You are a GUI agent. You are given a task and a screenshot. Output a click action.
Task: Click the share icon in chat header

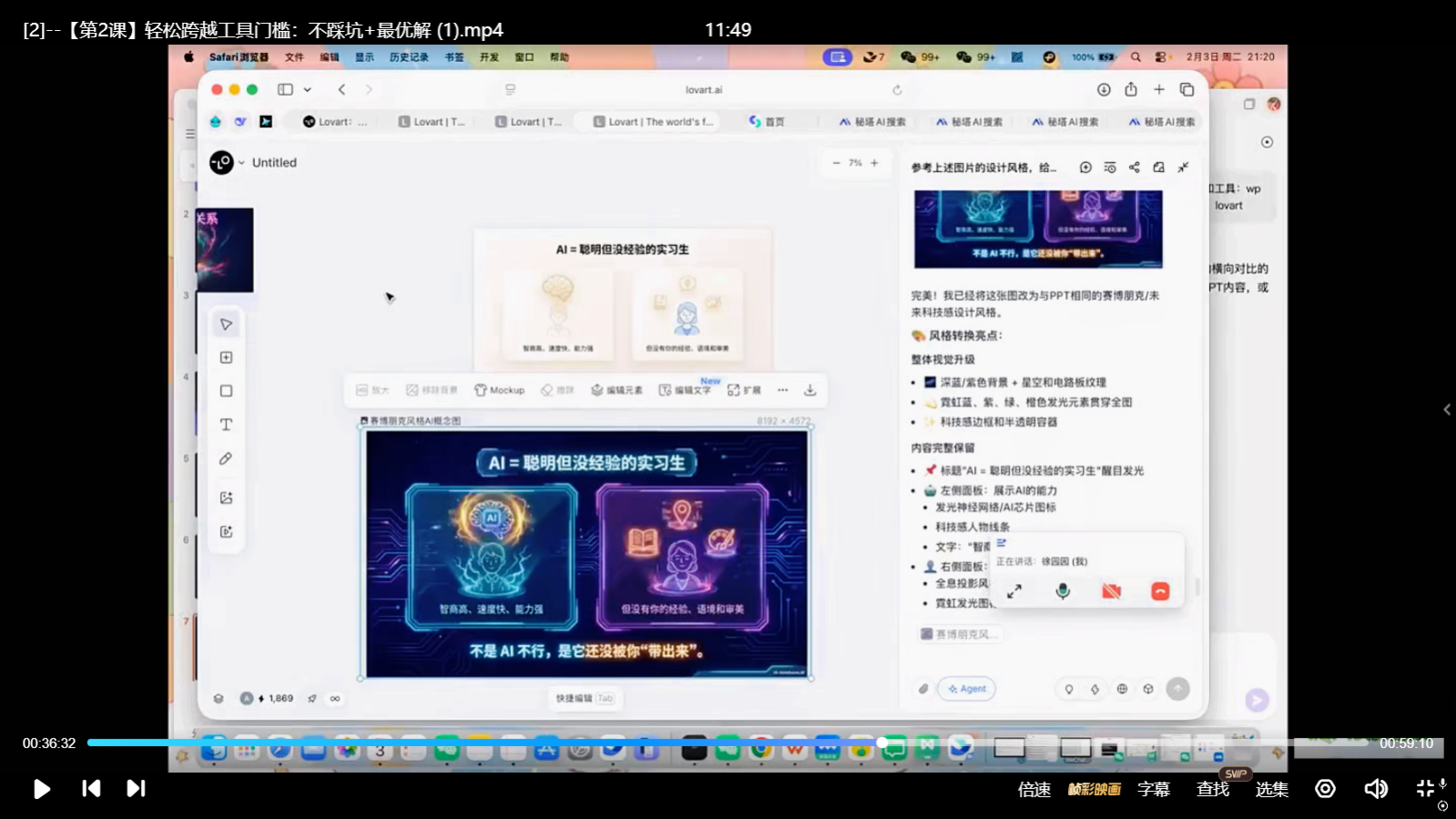tap(1134, 168)
